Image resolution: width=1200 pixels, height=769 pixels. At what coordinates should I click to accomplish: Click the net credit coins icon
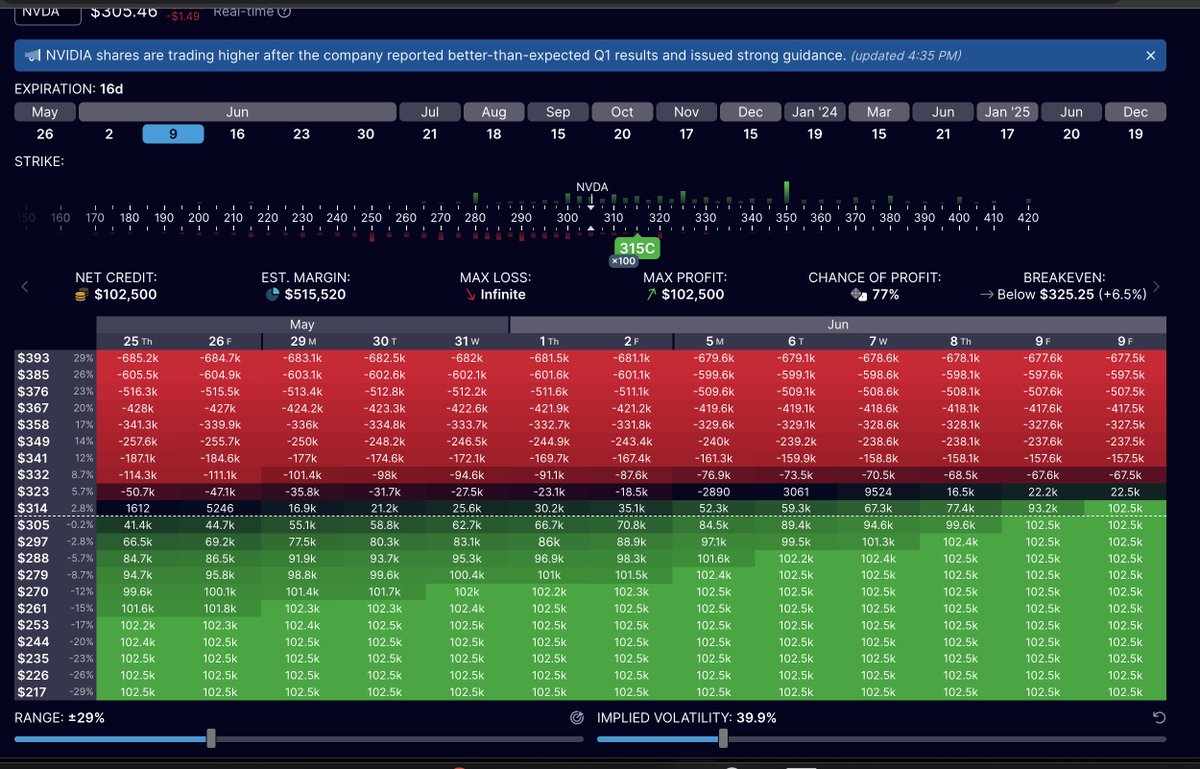tap(83, 295)
